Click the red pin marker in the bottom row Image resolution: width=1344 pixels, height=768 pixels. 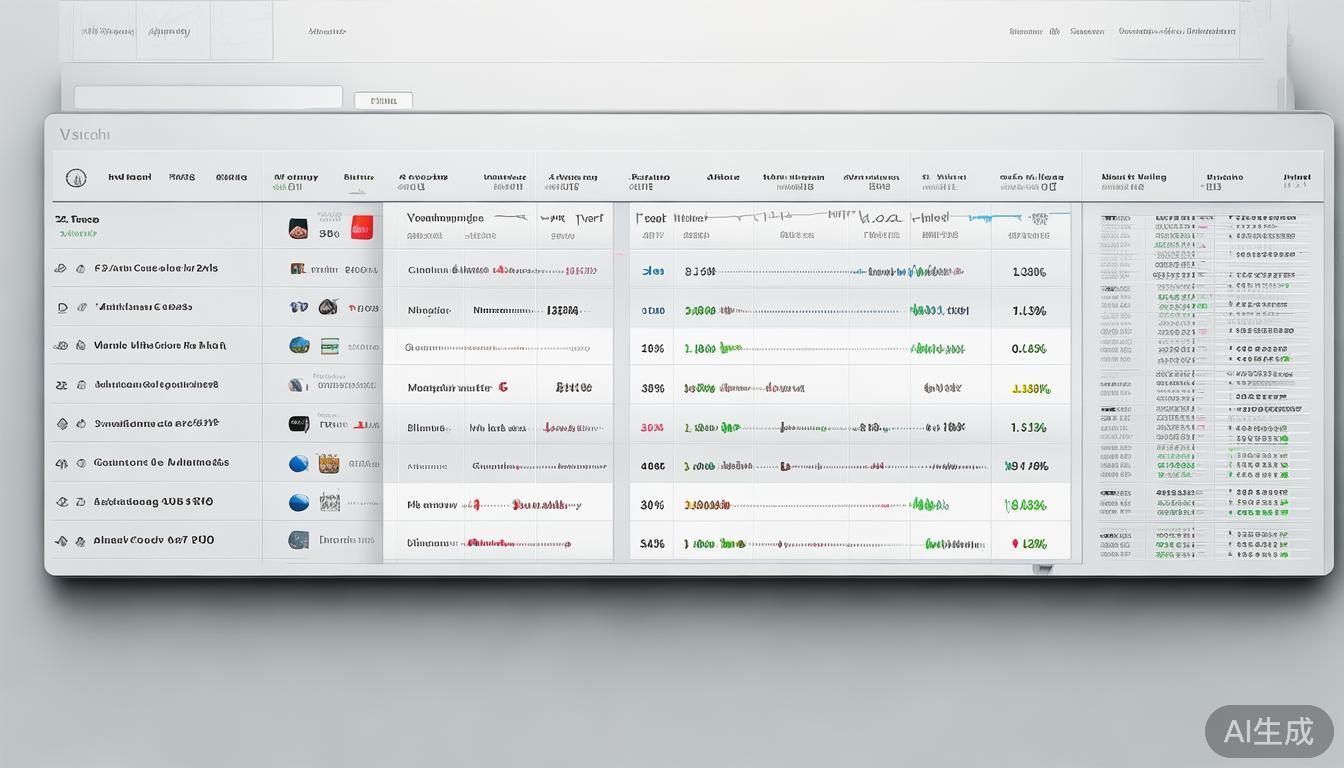1016,544
